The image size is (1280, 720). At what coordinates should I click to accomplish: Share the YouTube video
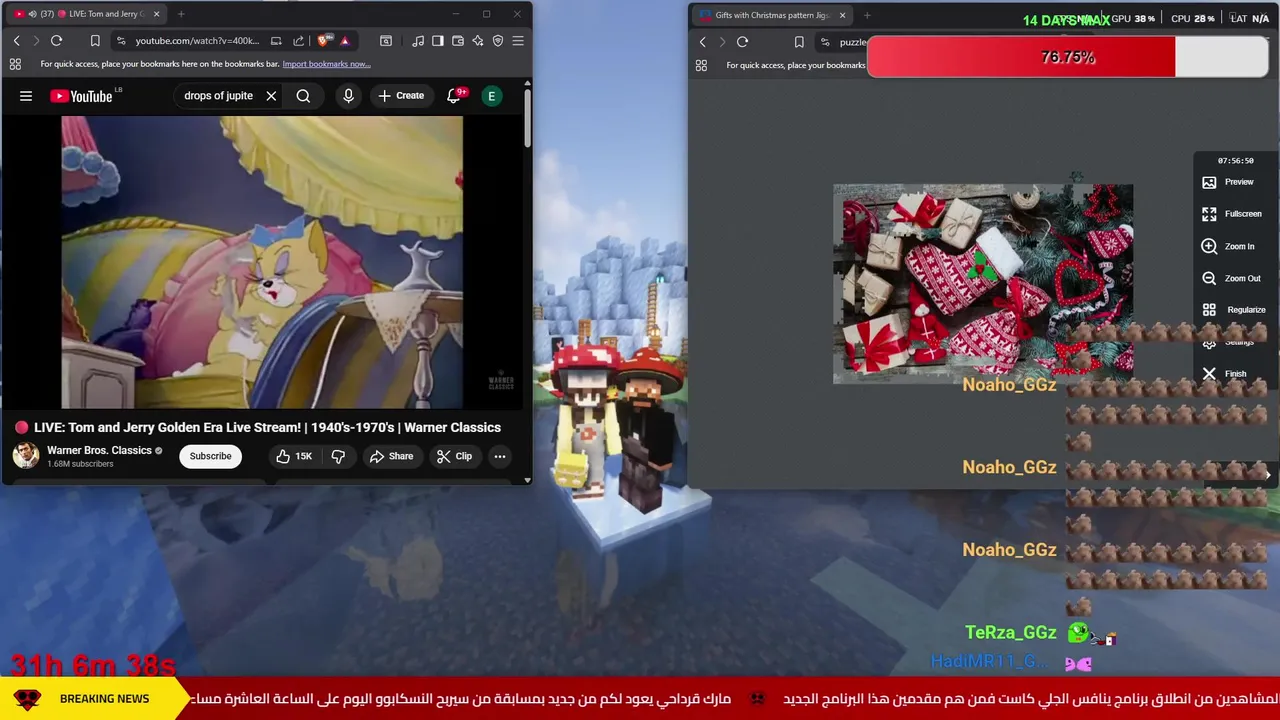[x=391, y=456]
